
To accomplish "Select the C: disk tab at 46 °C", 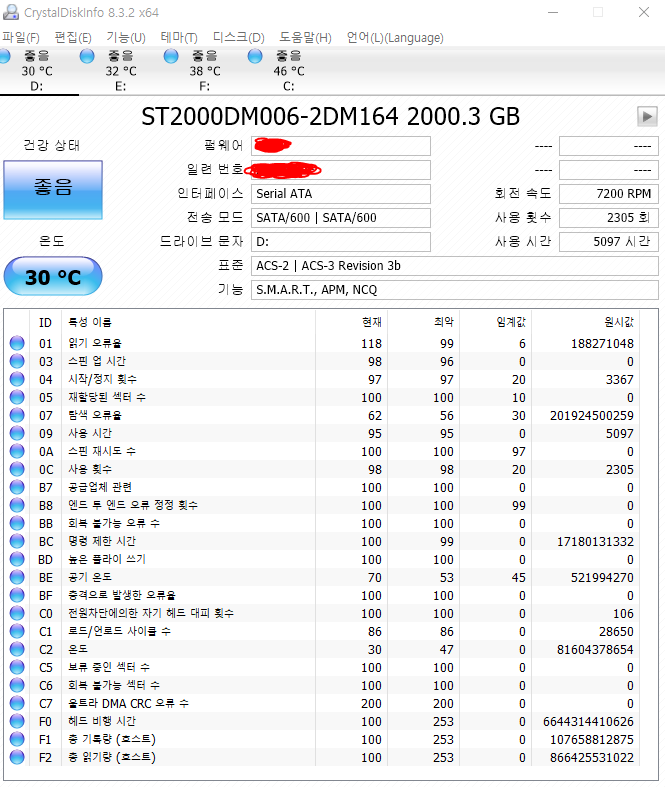I will [x=289, y=71].
